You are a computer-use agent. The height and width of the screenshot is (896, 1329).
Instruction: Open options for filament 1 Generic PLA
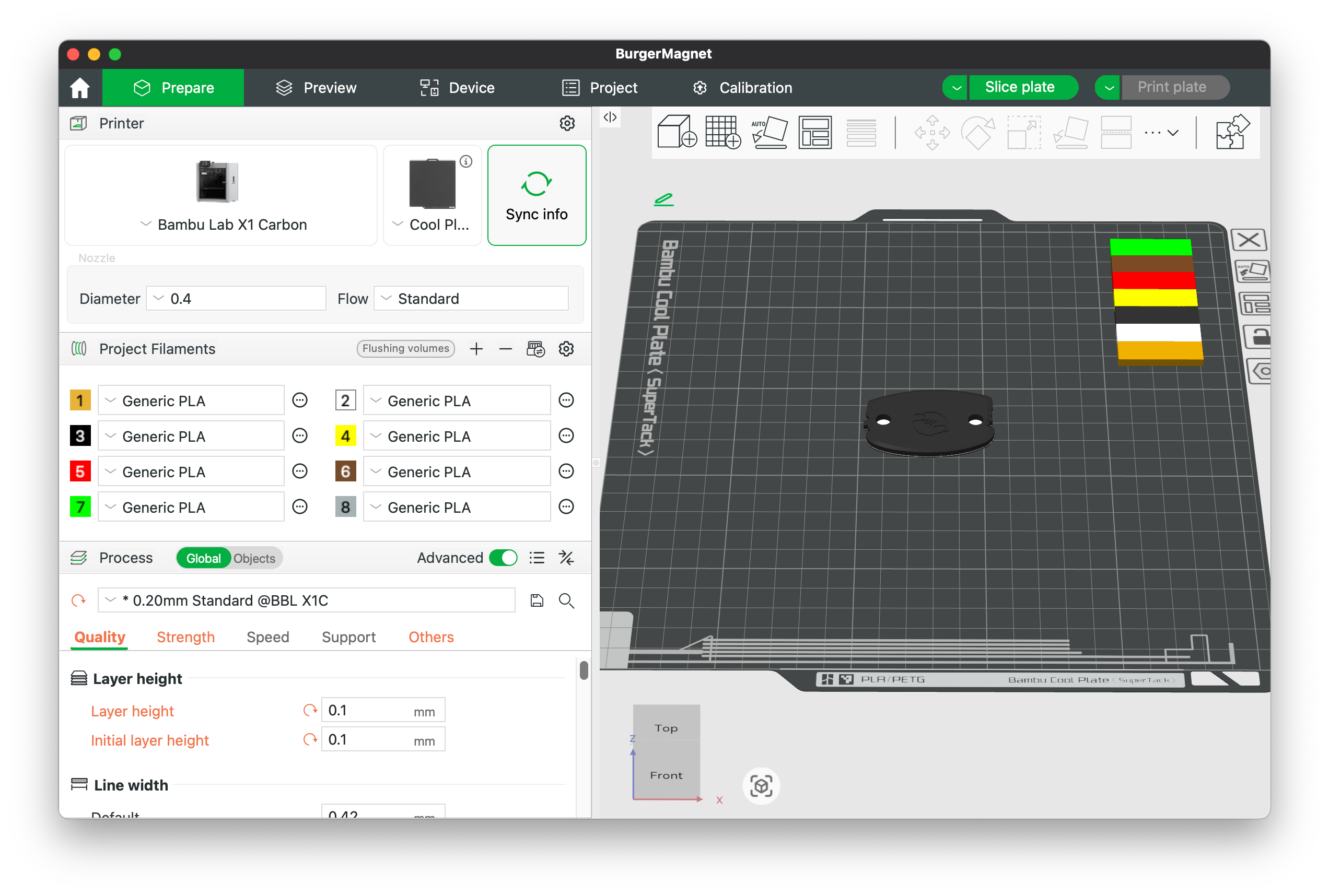(299, 400)
